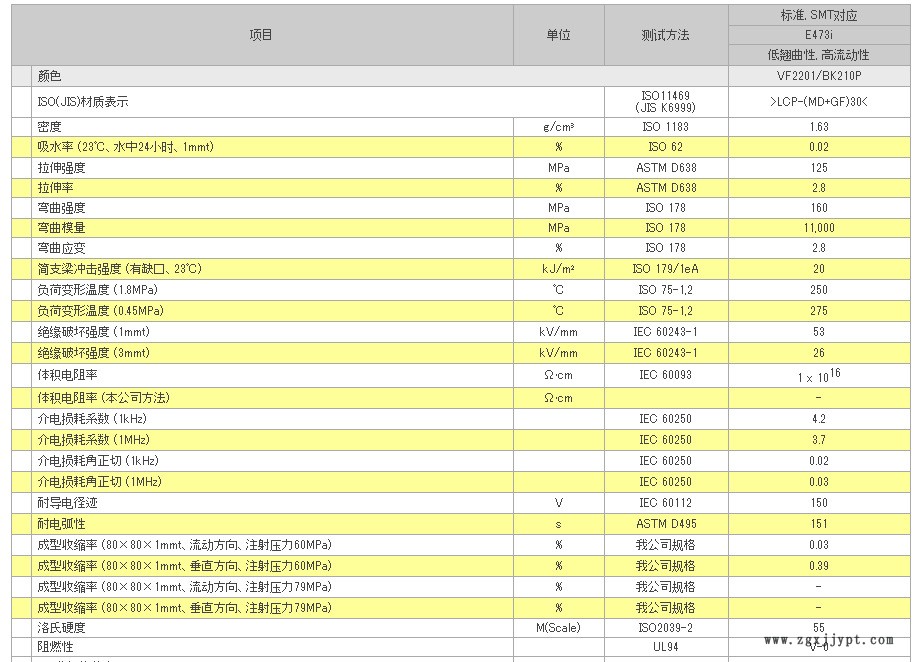This screenshot has height=662, width=921.
Task: Click the 洛氏硬度 row label
Action: point(61,628)
